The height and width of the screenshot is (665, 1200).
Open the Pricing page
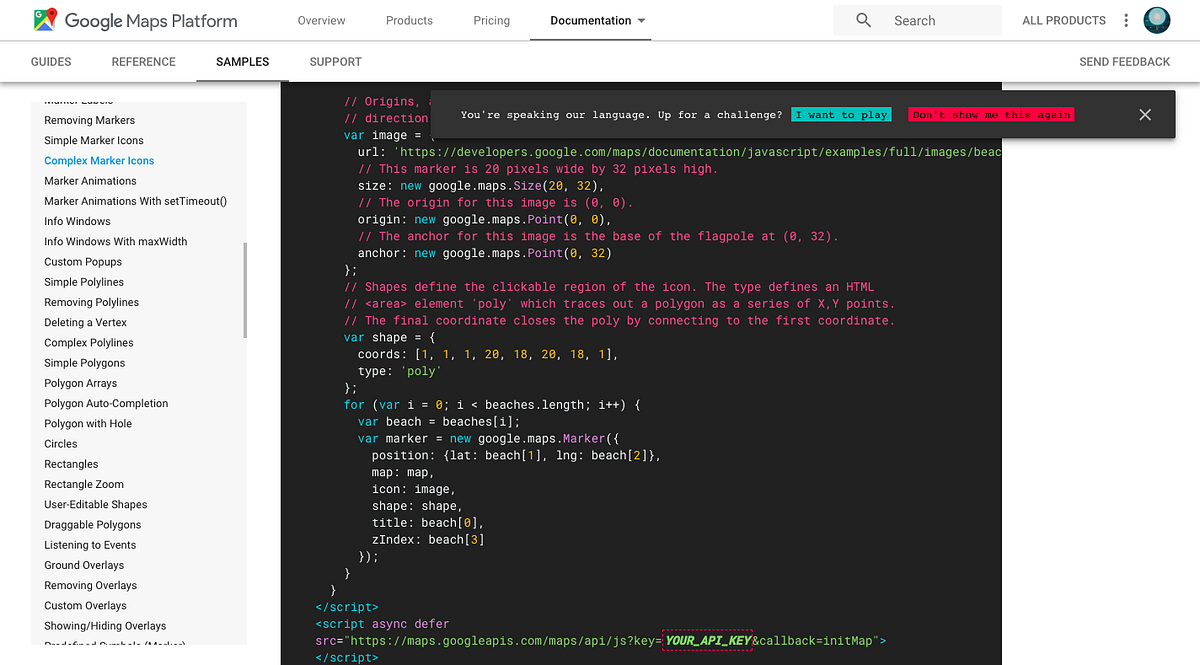pos(491,19)
